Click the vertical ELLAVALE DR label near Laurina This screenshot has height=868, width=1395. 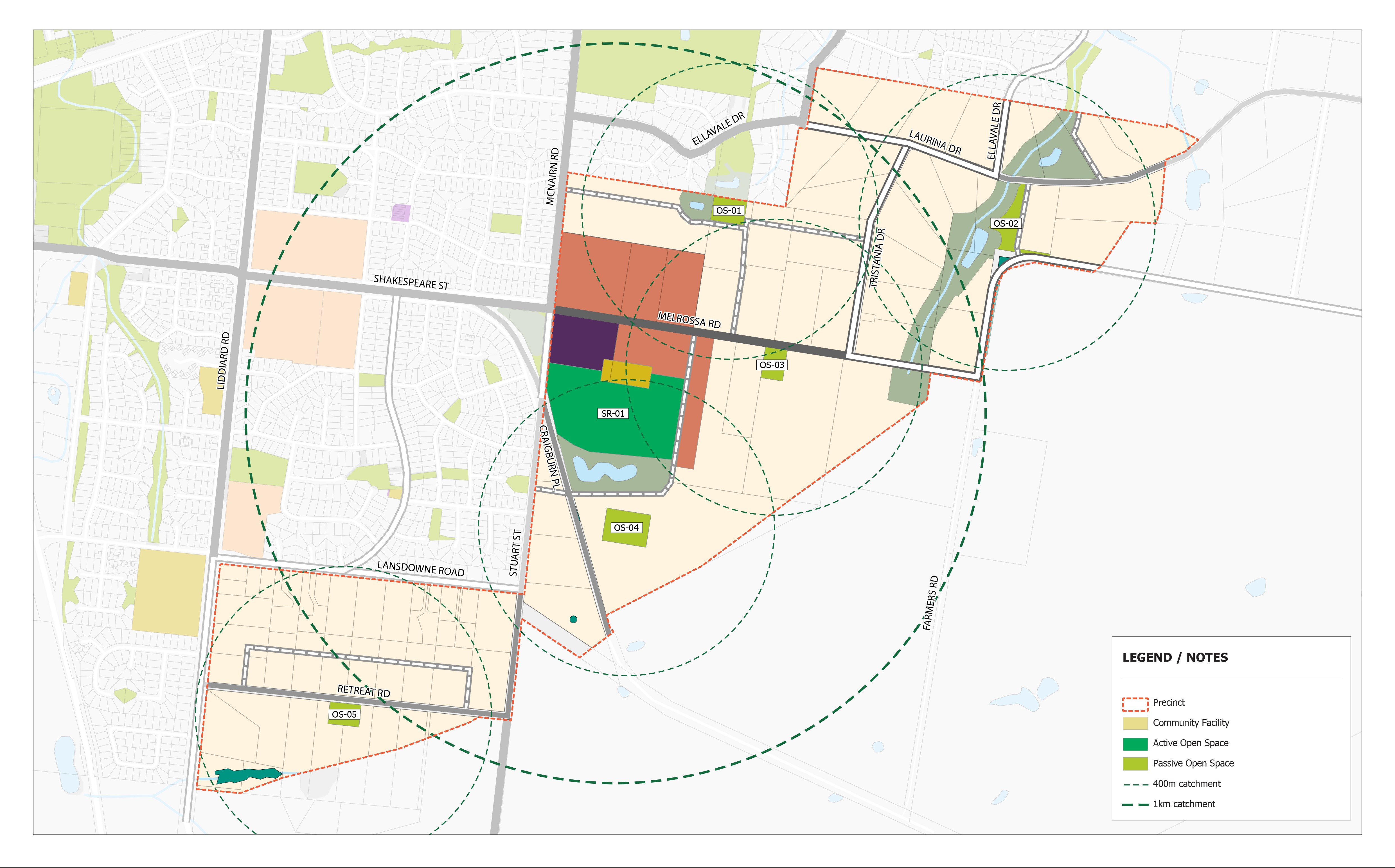pos(994,131)
